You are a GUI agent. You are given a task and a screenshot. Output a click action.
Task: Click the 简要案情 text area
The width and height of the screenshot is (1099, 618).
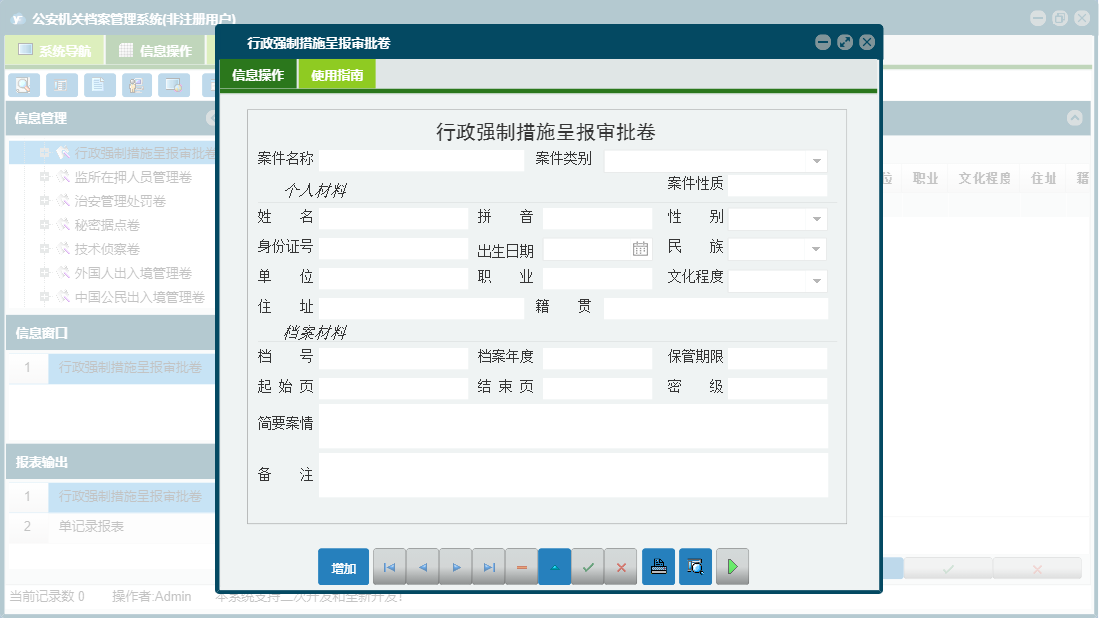tap(573, 426)
